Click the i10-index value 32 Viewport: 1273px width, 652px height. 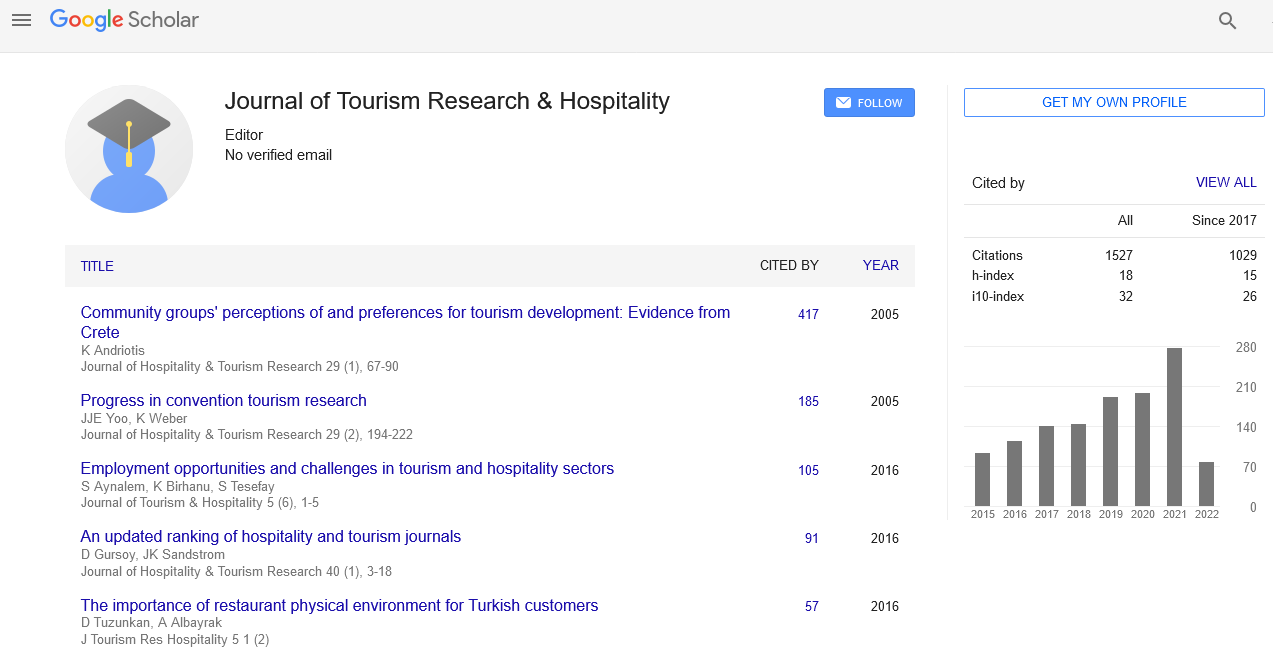[x=1126, y=297]
